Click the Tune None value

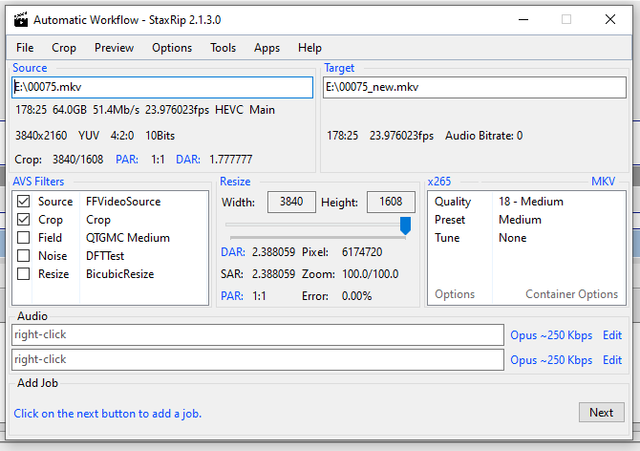click(512, 238)
